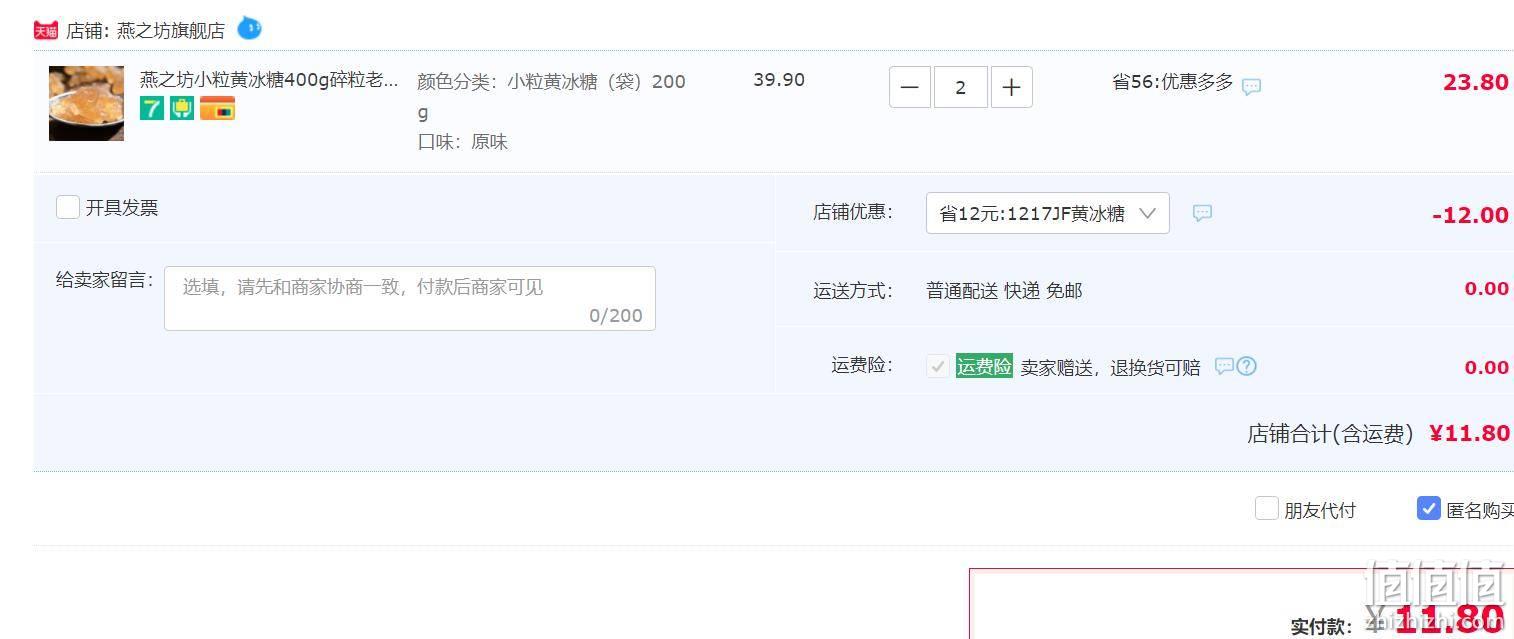Viewport: 1514px width, 639px height.
Task: Click the question mark help icon for 运费险
Action: 1247,366
